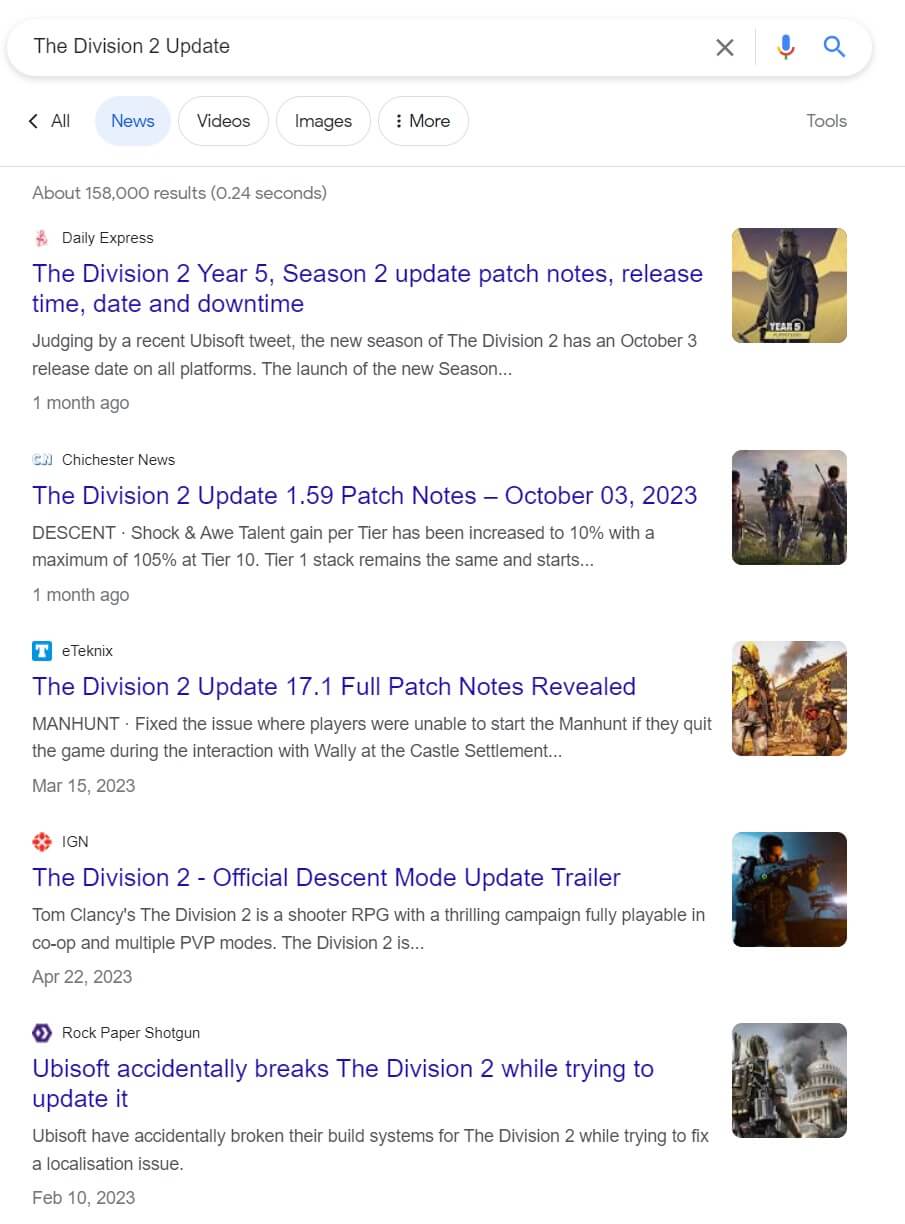Click the Chichester News source favicon
Screen dimensions: 905x1224
42,460
